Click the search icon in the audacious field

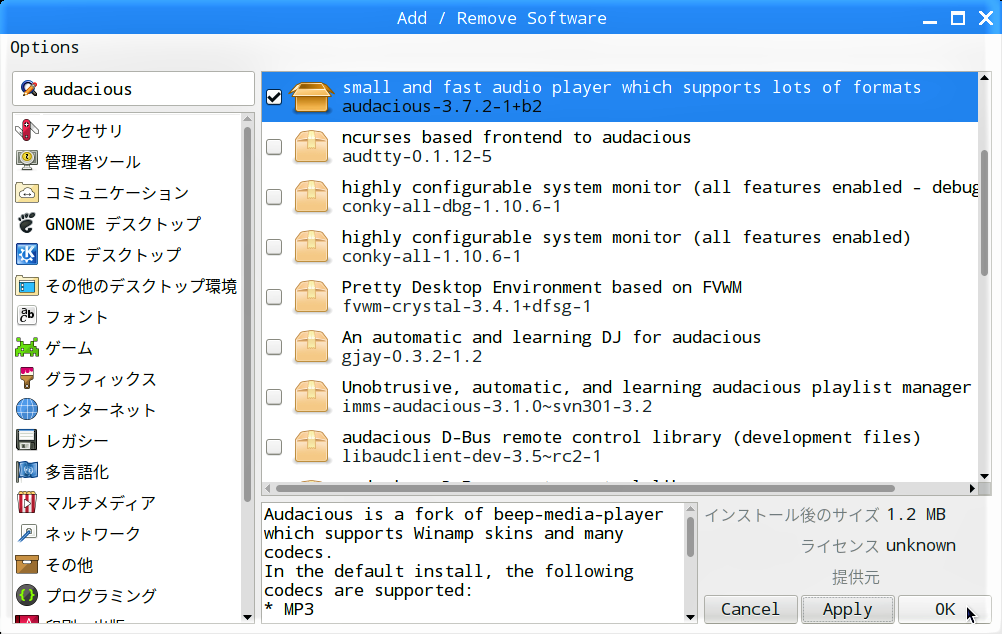pos(28,88)
